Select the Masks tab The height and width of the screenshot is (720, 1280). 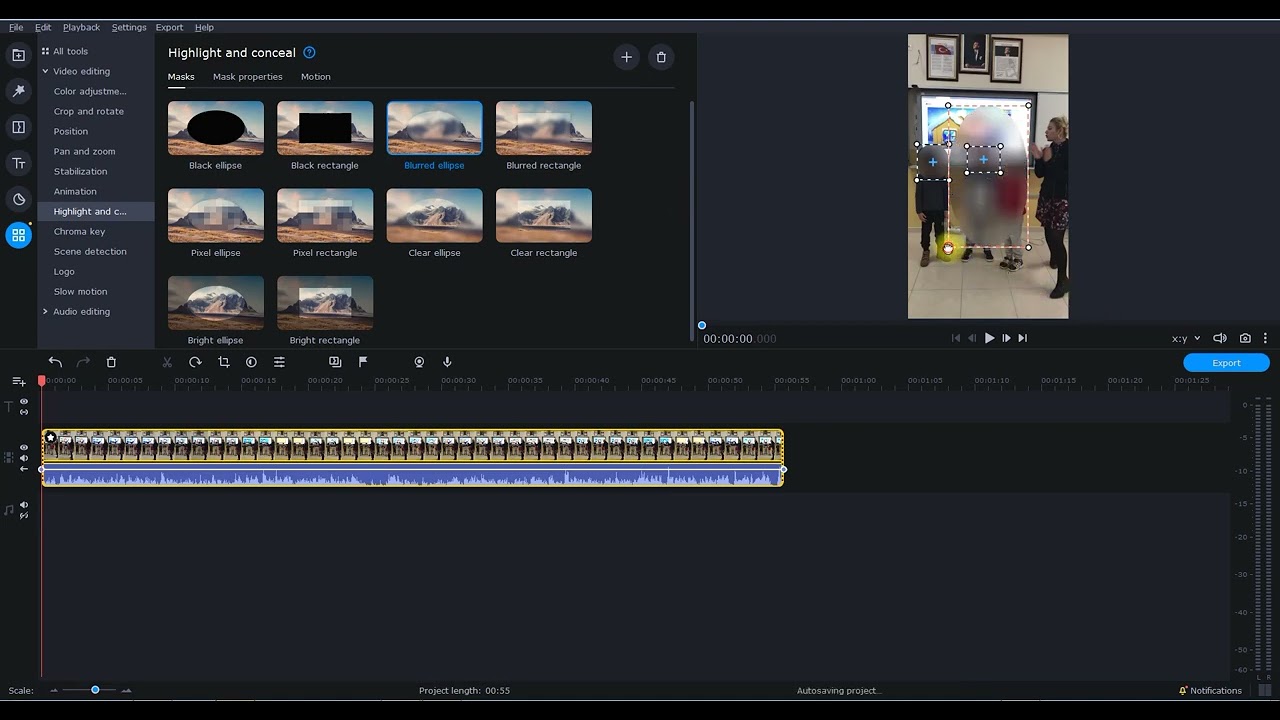click(x=181, y=76)
